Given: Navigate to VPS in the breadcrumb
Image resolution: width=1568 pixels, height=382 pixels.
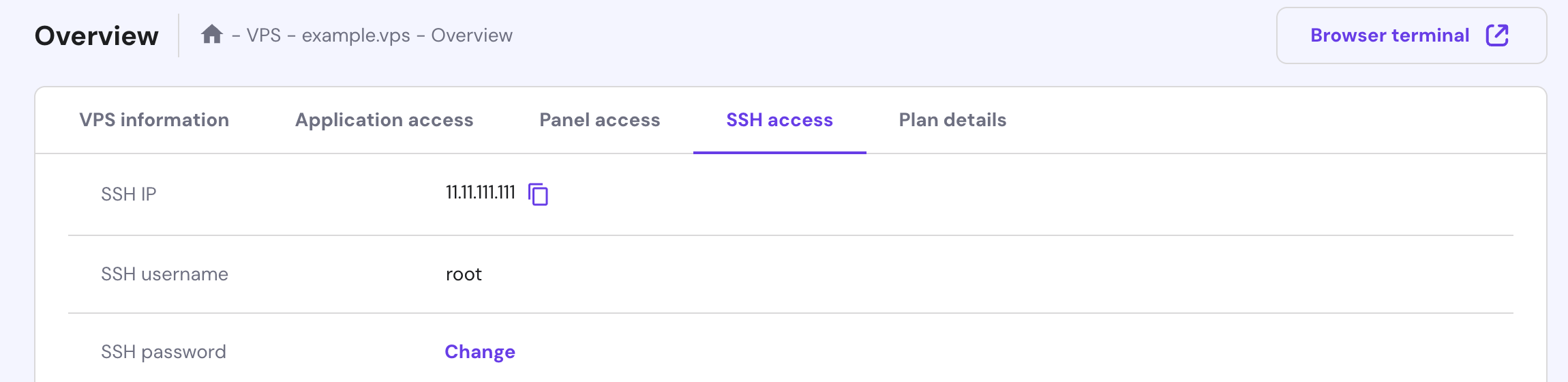Looking at the screenshot, I should click(x=263, y=35).
